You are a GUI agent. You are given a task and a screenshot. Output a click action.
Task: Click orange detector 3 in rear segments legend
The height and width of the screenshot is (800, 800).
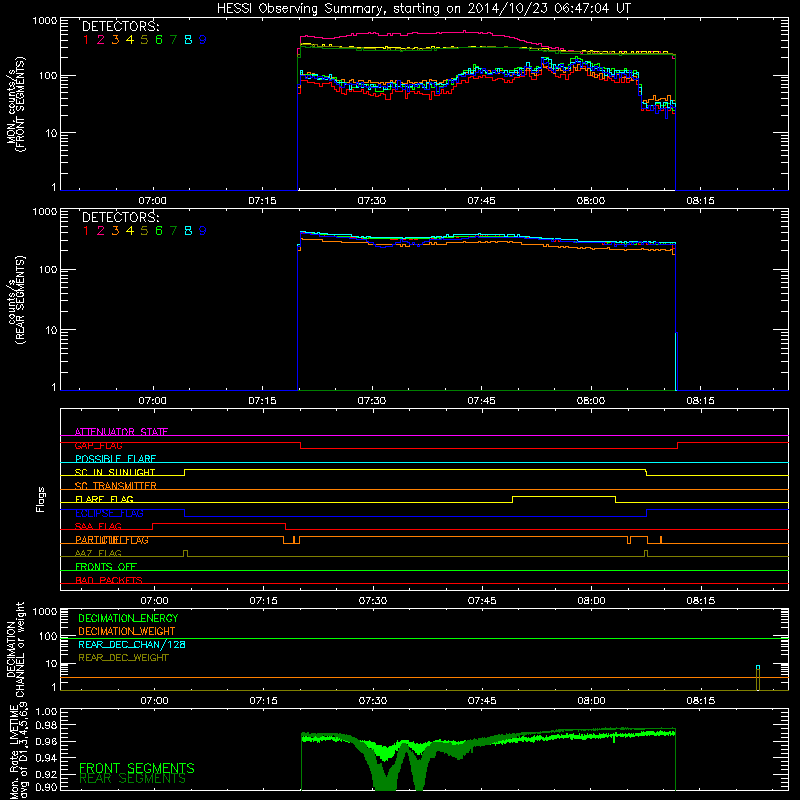pos(115,231)
